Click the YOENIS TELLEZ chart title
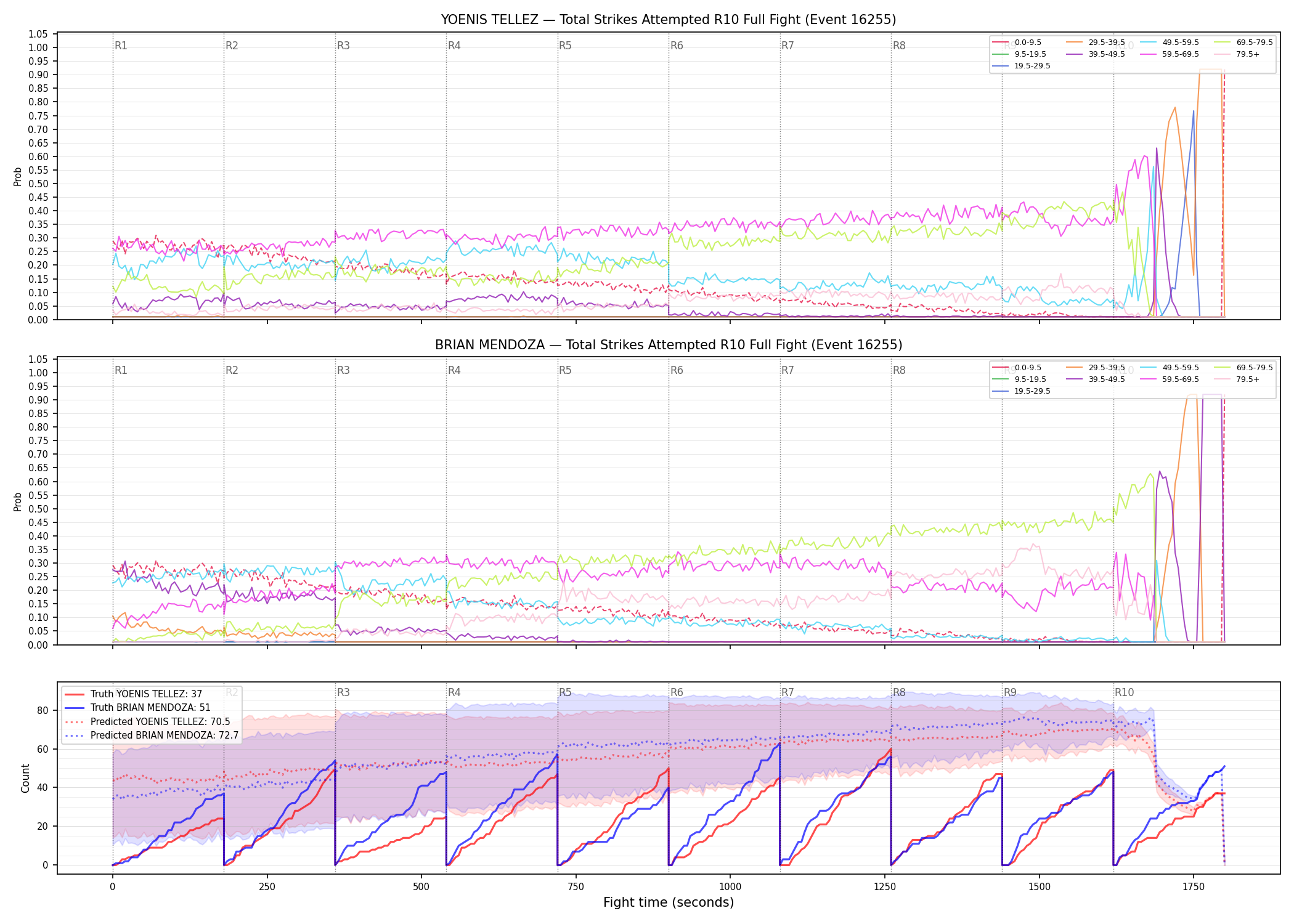The image size is (1294, 924). click(x=669, y=20)
